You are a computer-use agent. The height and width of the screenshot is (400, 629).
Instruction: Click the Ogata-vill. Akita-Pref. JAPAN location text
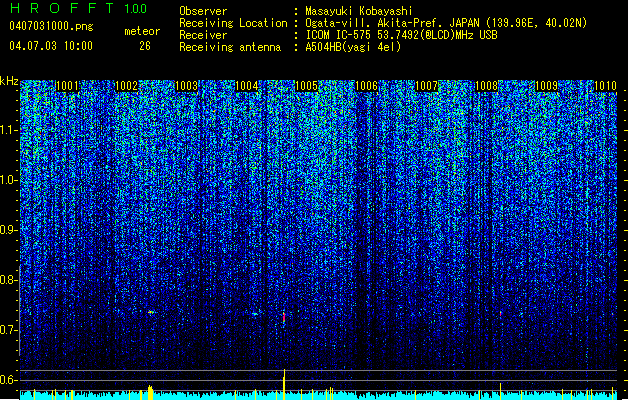point(446,23)
